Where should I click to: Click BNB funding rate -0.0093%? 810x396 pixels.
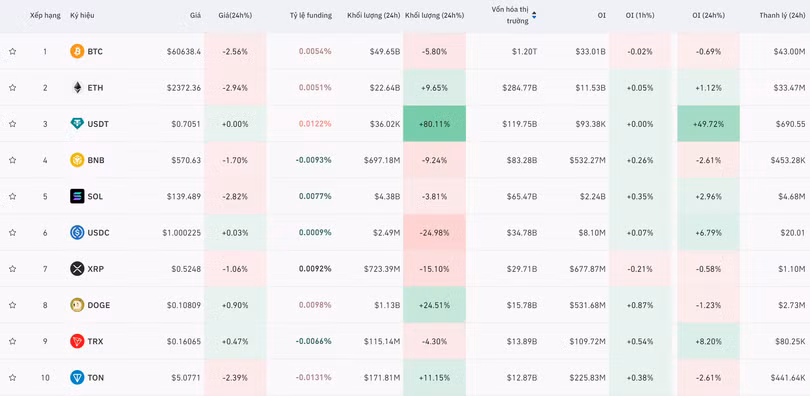[x=314, y=160]
